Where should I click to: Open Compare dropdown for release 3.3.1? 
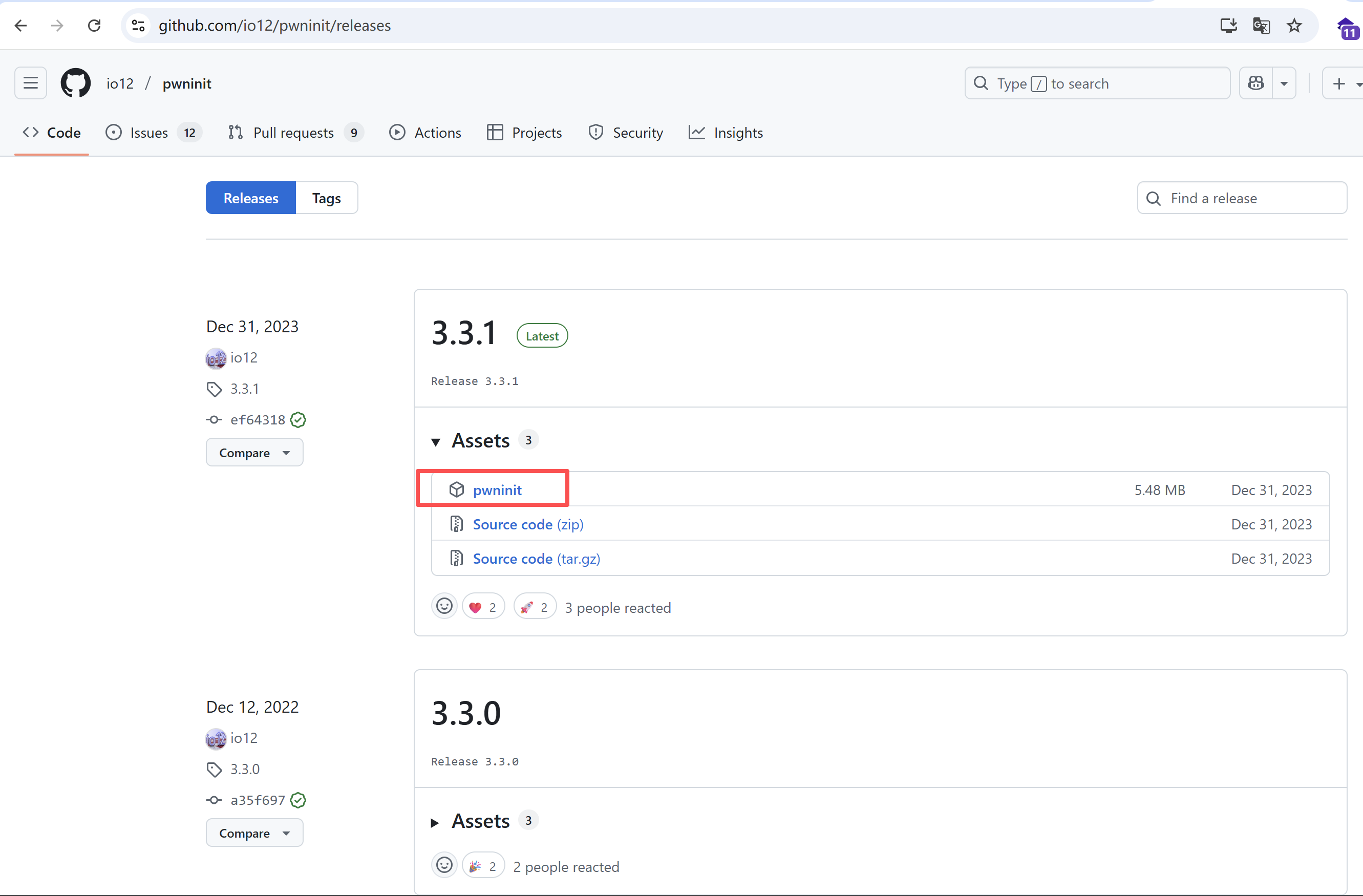click(254, 453)
